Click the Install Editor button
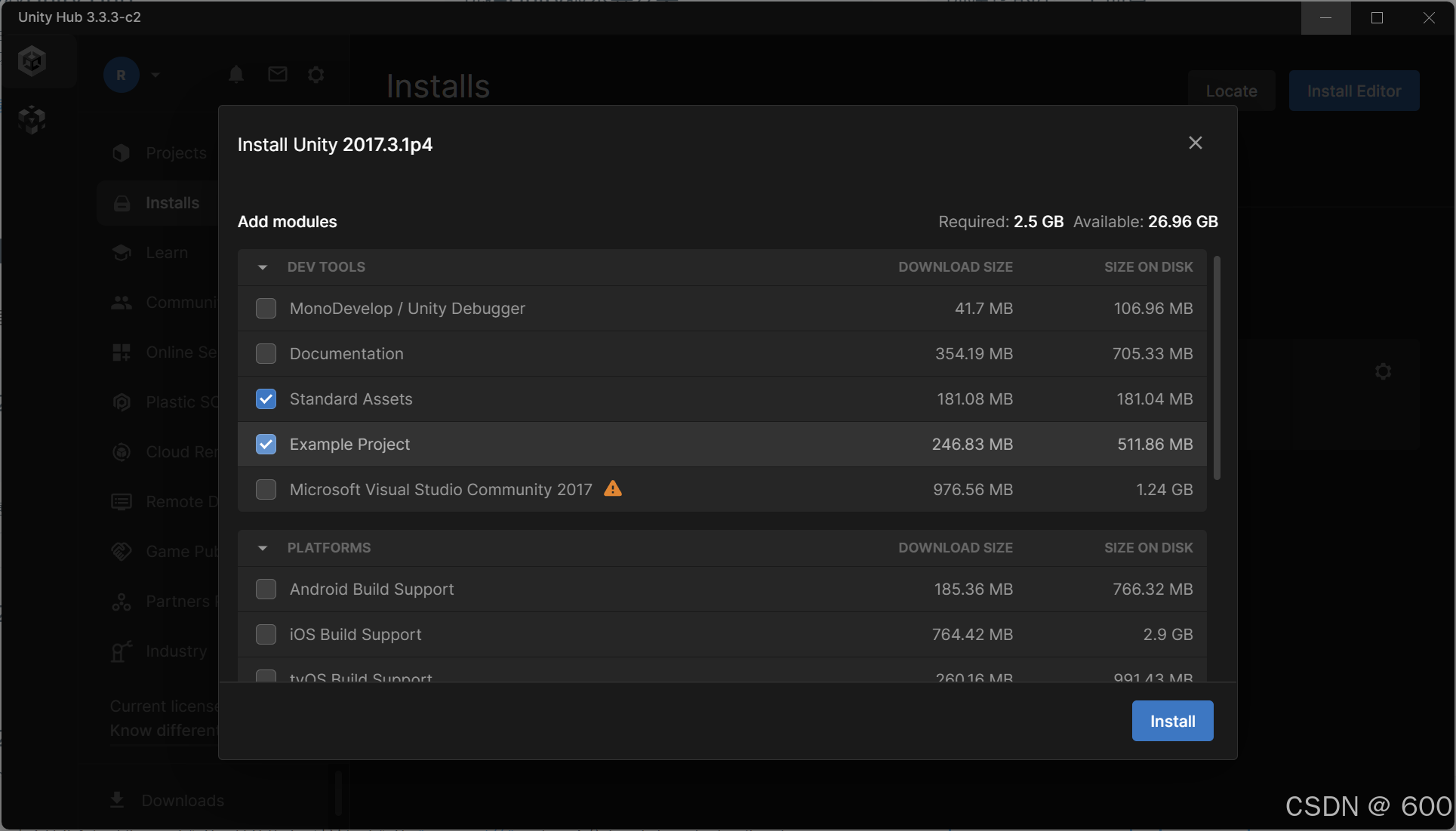 (x=1354, y=91)
